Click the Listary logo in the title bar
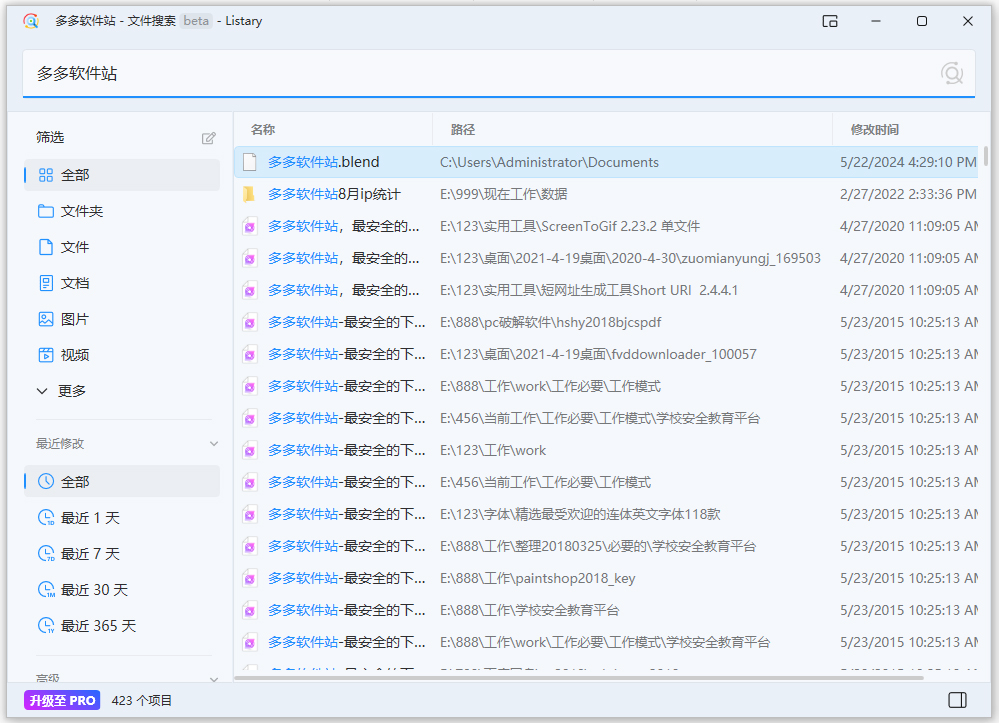999x723 pixels. pos(30,20)
